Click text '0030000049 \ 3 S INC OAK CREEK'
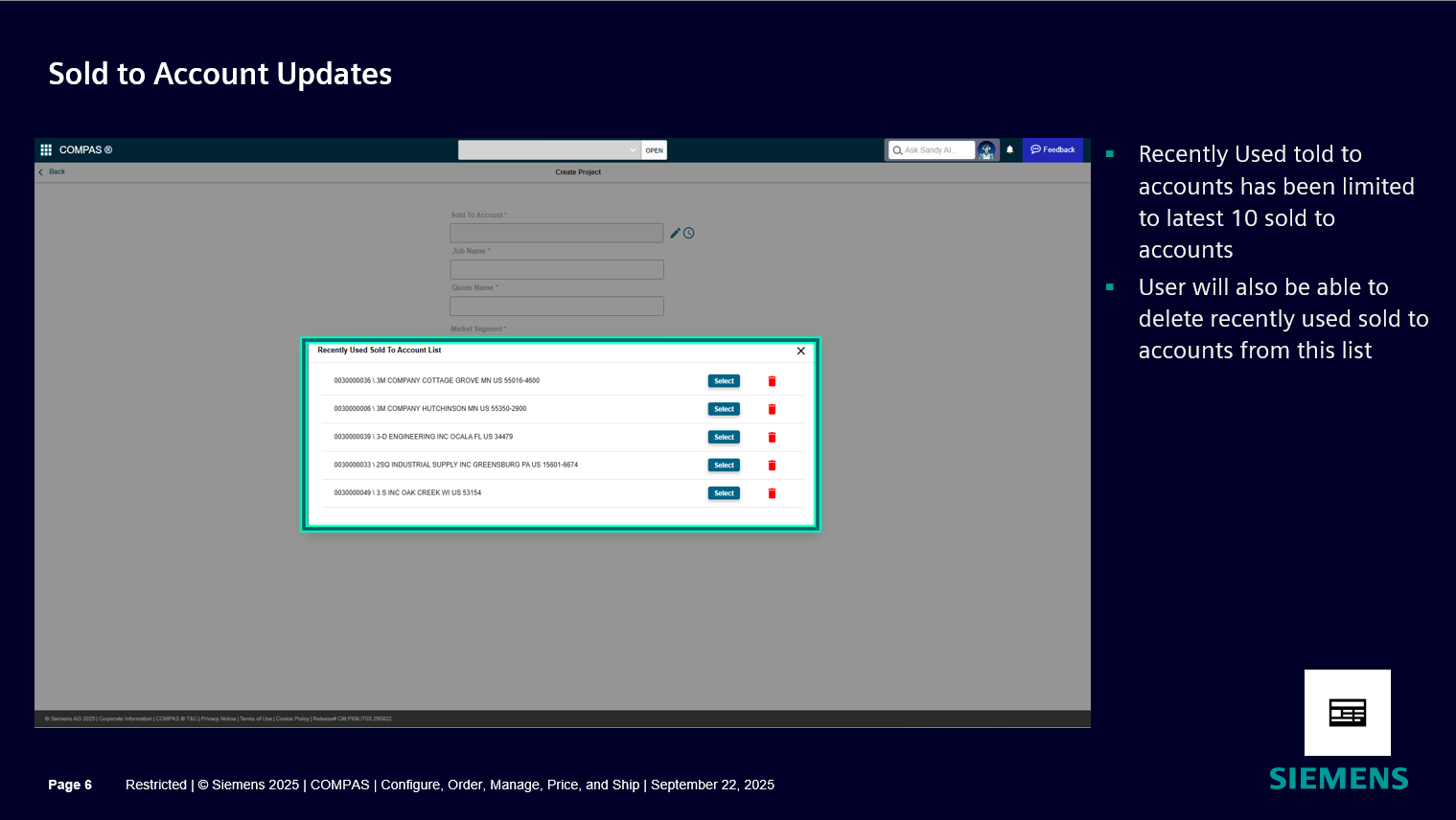This screenshot has width=1456, height=820. pyautogui.click(x=388, y=492)
